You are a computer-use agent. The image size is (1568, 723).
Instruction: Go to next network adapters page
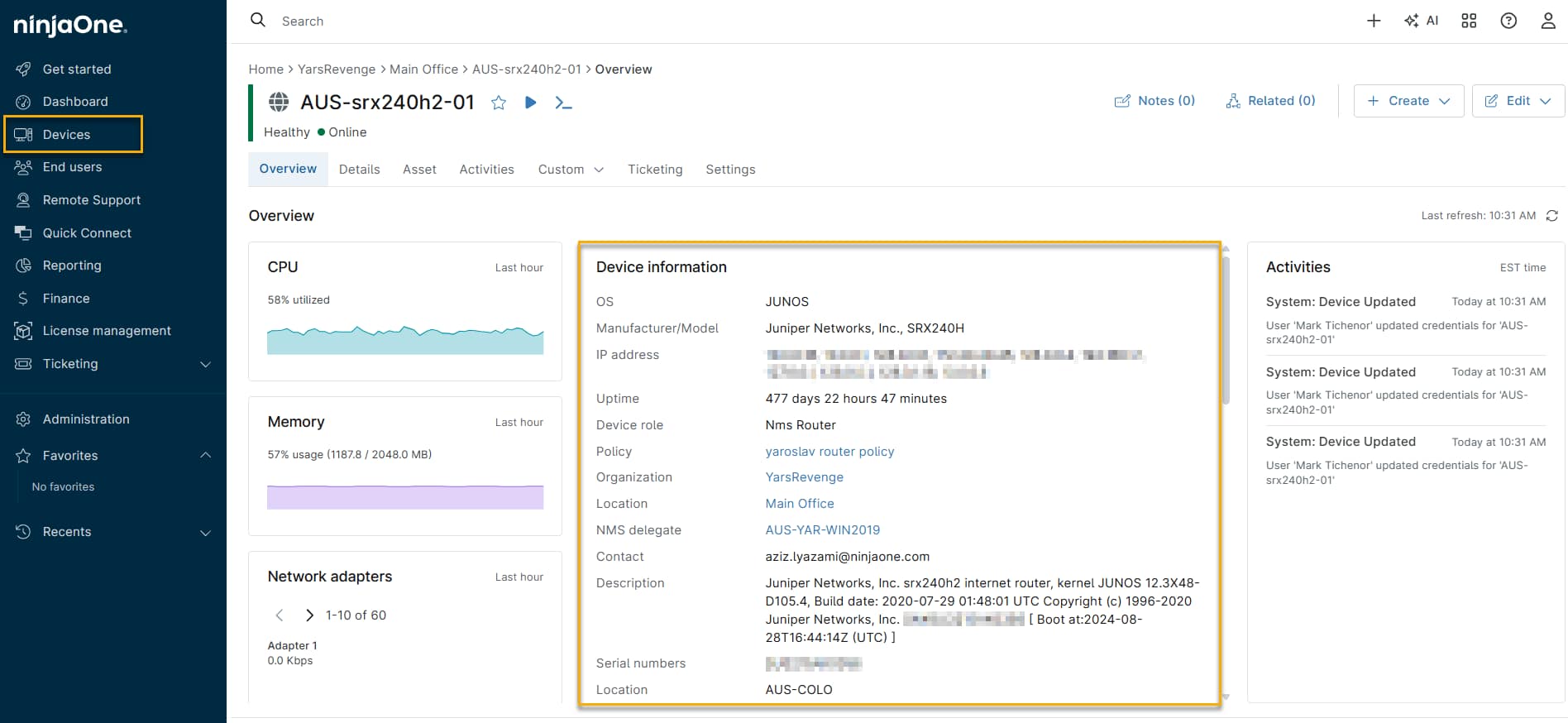pyautogui.click(x=309, y=615)
